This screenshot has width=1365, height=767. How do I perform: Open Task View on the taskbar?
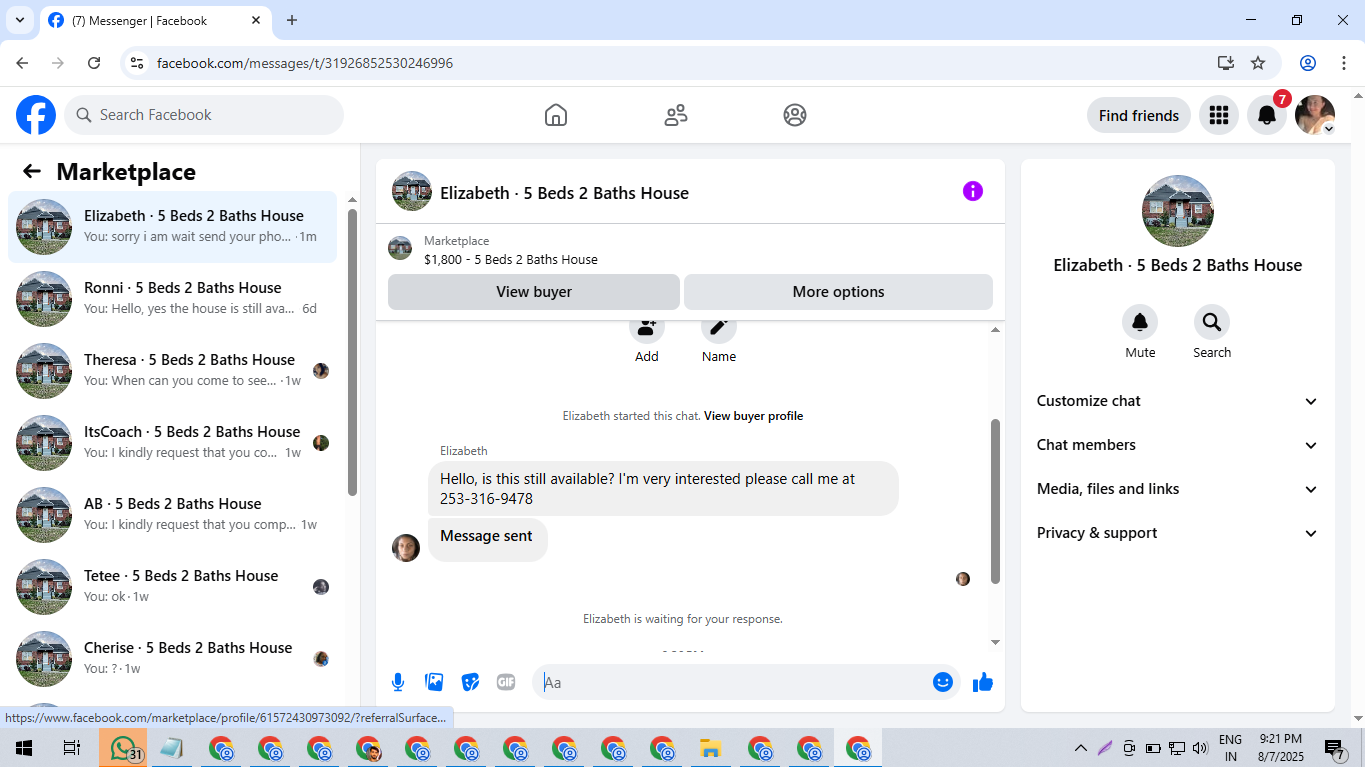tap(72, 748)
